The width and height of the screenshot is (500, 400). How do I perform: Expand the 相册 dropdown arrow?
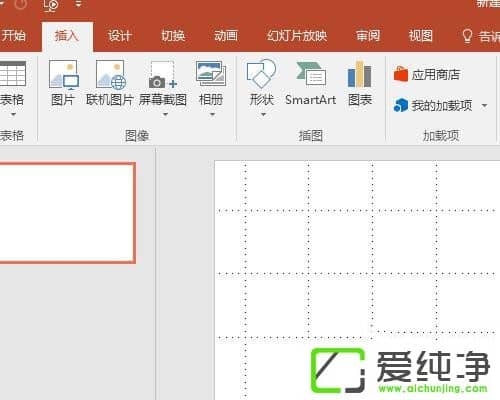212,115
